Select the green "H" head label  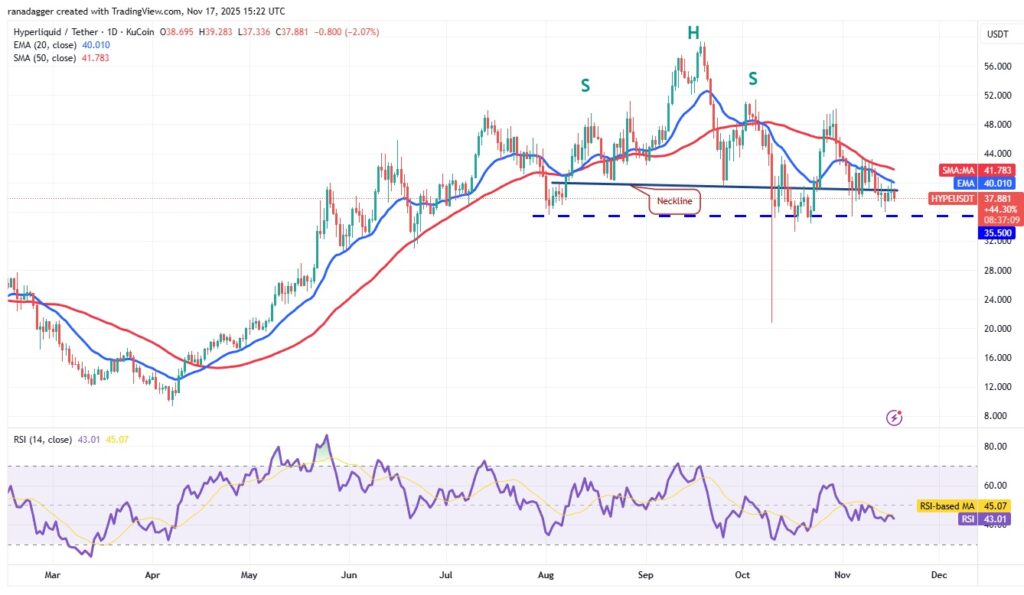[693, 33]
